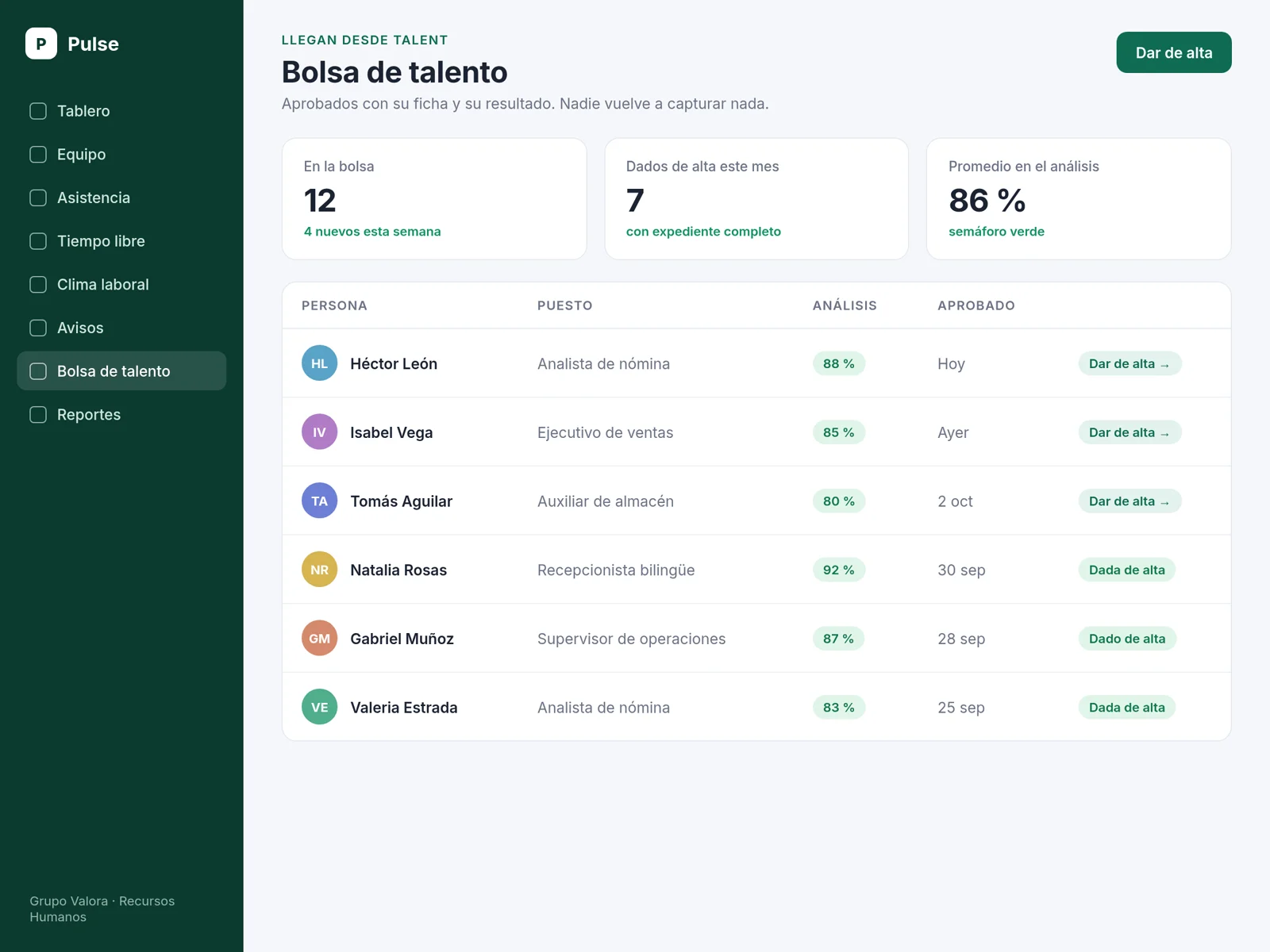
Task: Click the En la bolsa card
Action: [434, 199]
